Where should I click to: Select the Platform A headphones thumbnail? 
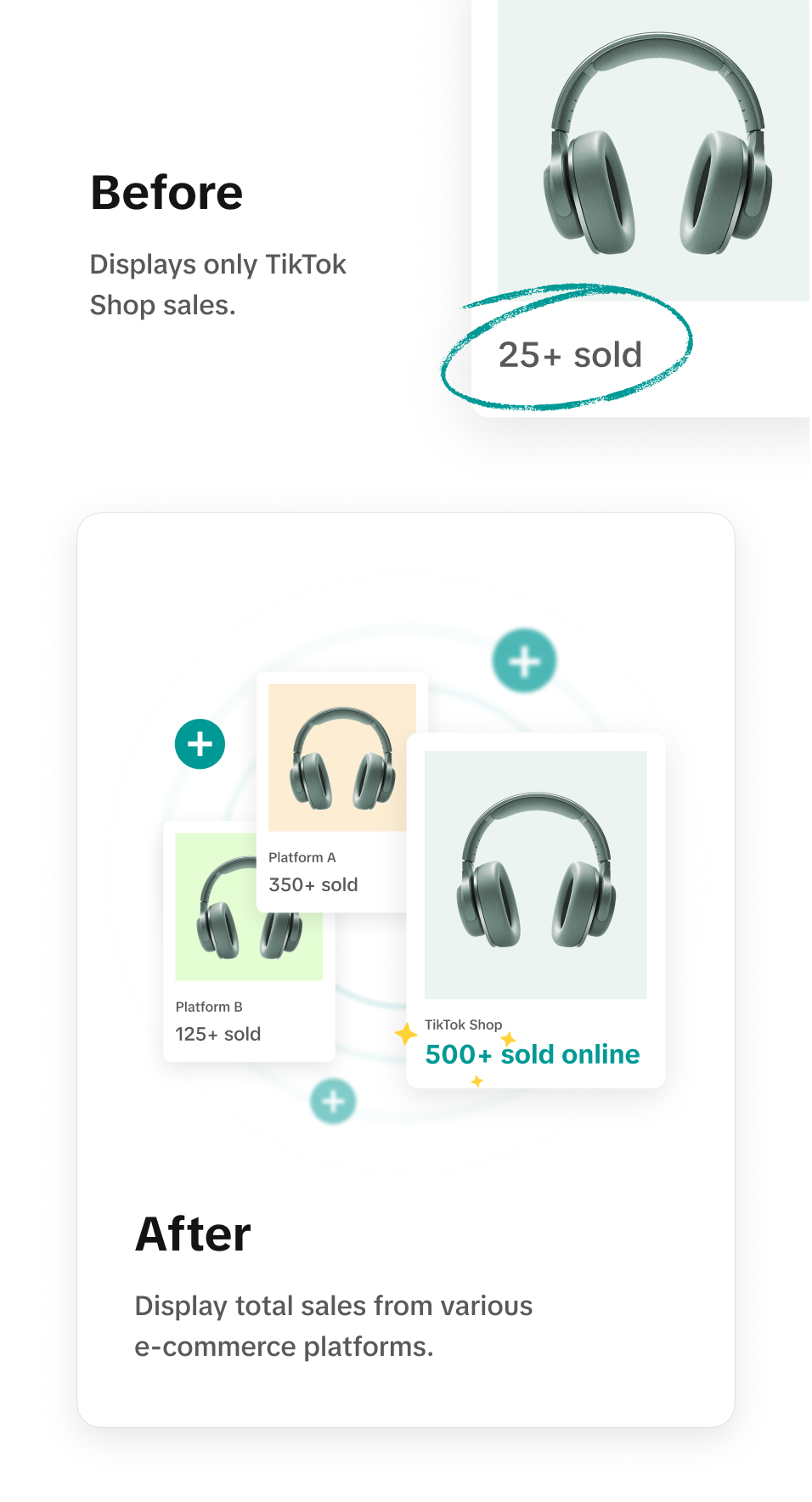341,757
